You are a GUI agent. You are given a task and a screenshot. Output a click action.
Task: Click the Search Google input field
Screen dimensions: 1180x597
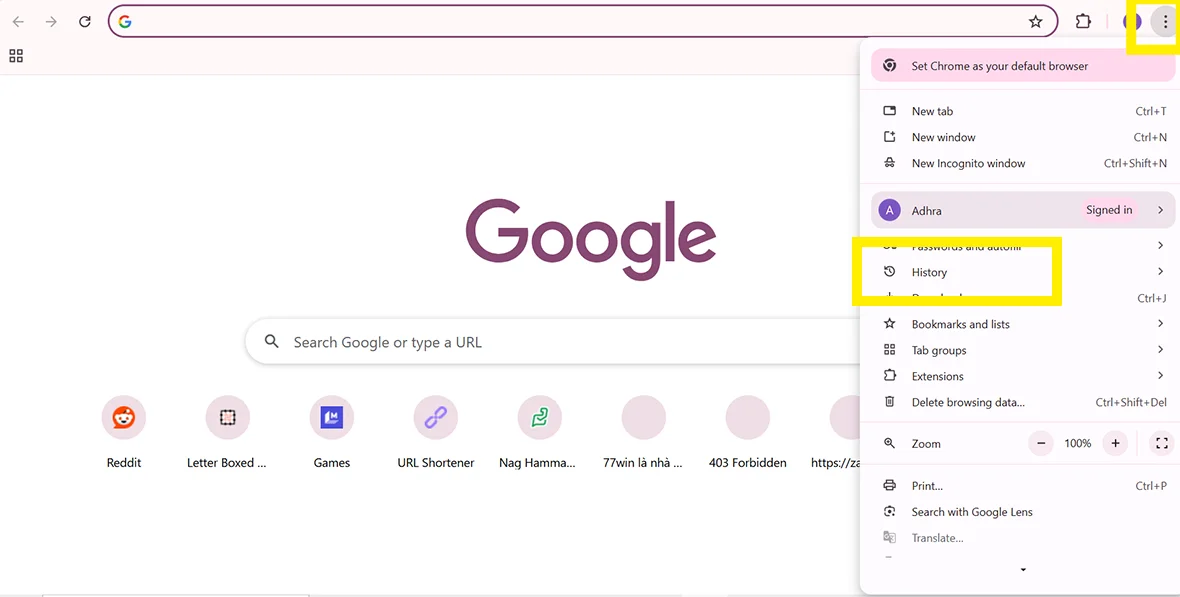(500, 341)
